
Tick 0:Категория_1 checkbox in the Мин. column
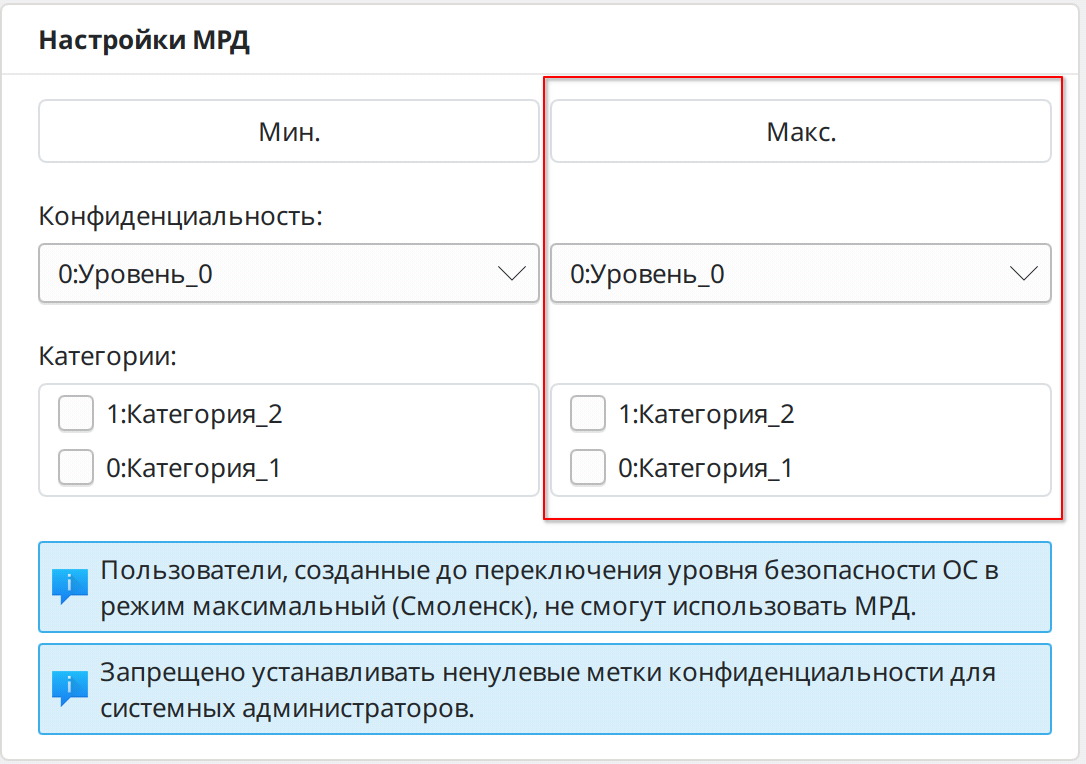(76, 467)
